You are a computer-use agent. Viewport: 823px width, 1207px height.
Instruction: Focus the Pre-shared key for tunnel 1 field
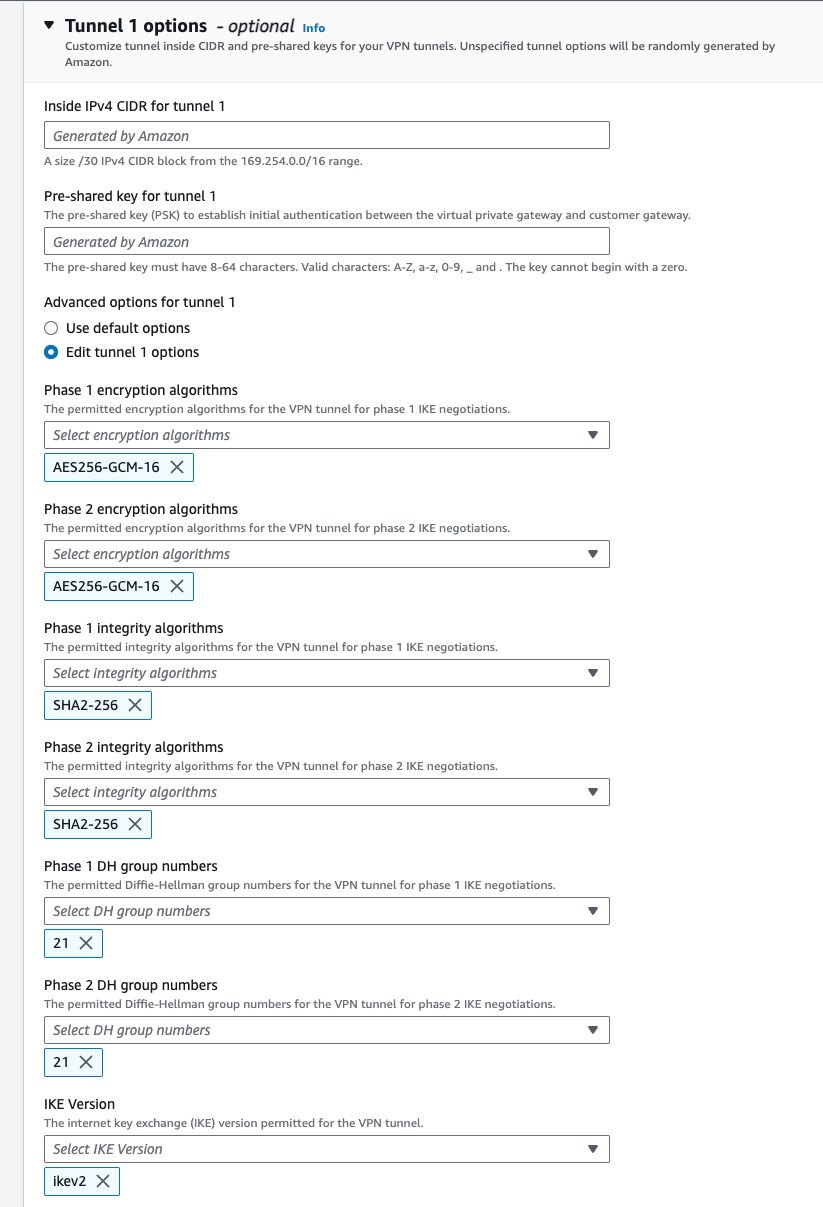coord(326,242)
